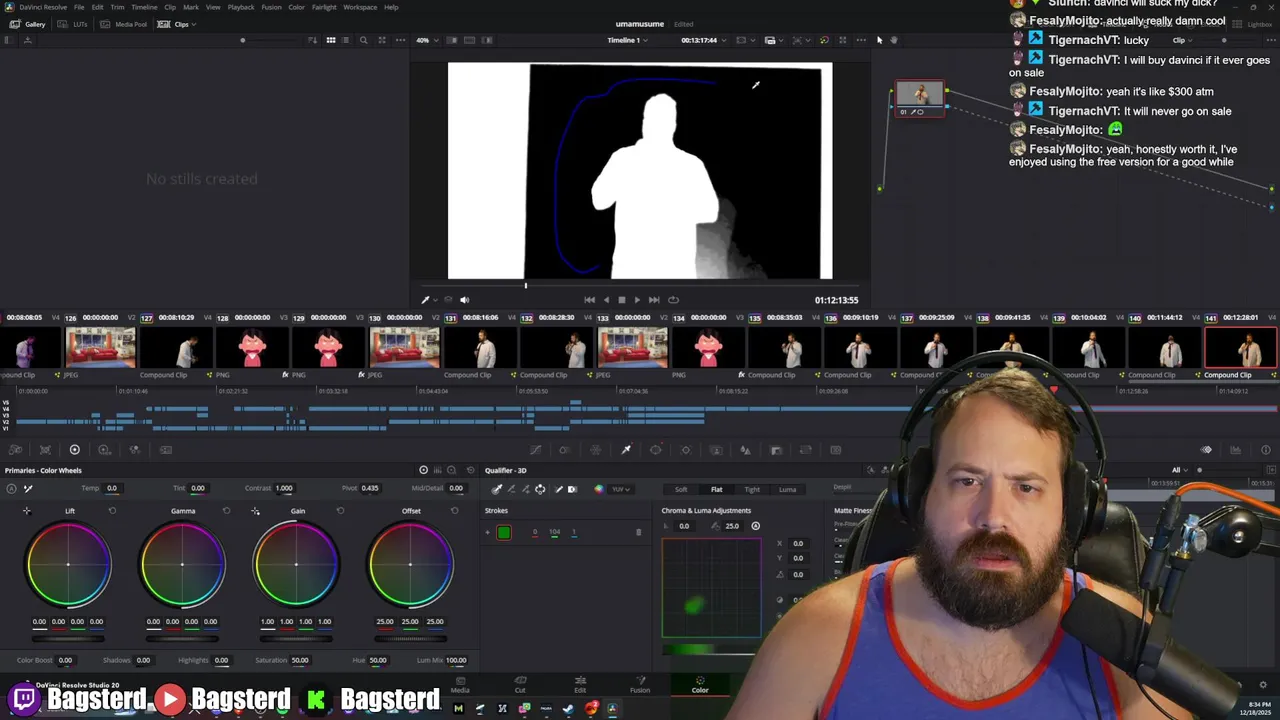Open the Timeline menu
This screenshot has width=1280, height=720.
click(144, 7)
